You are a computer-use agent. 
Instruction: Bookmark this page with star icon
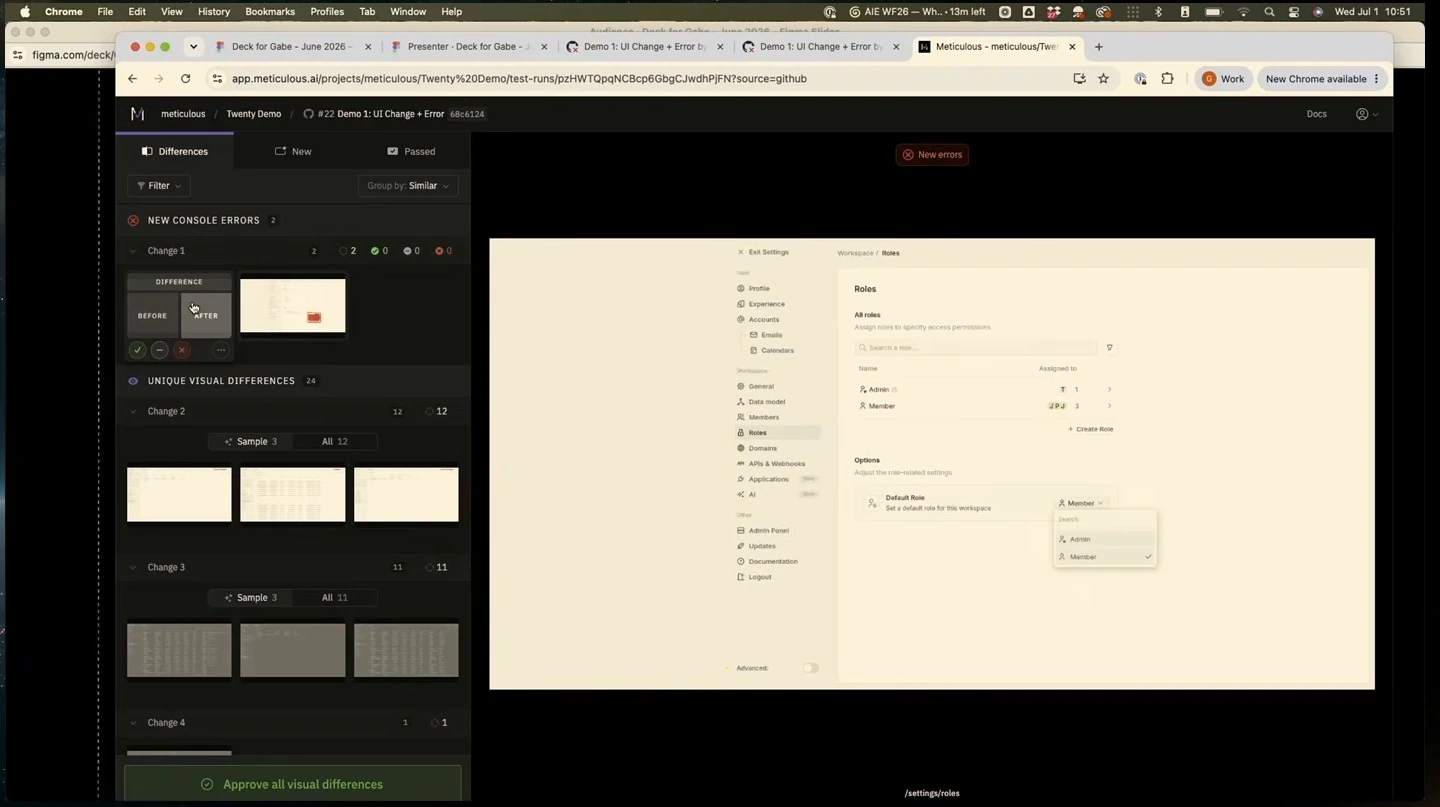[1103, 78]
